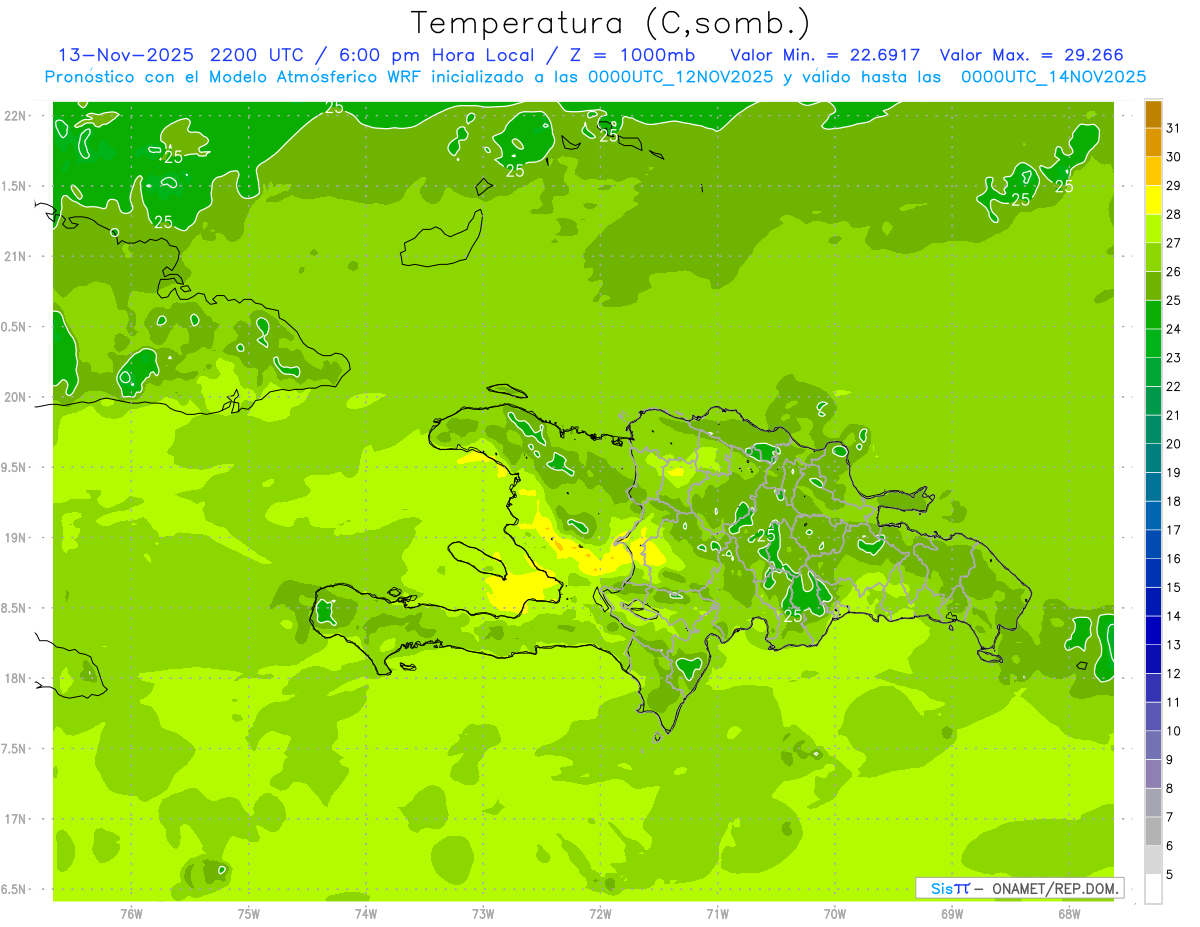Select "Valor Min. = 22.6917" text
The width and height of the screenshot is (1200, 927).
pos(825,54)
